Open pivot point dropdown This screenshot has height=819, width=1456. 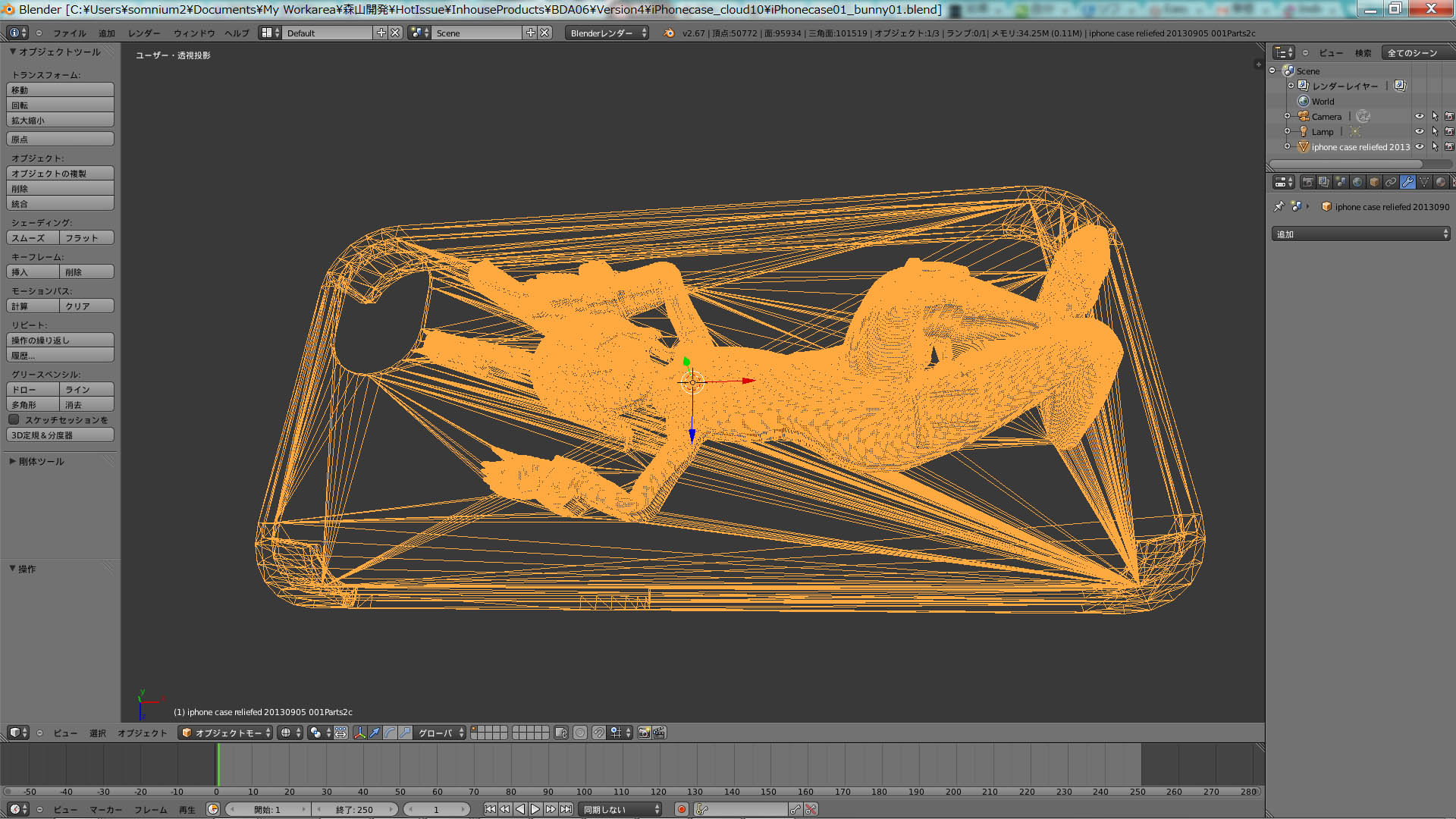[x=320, y=733]
